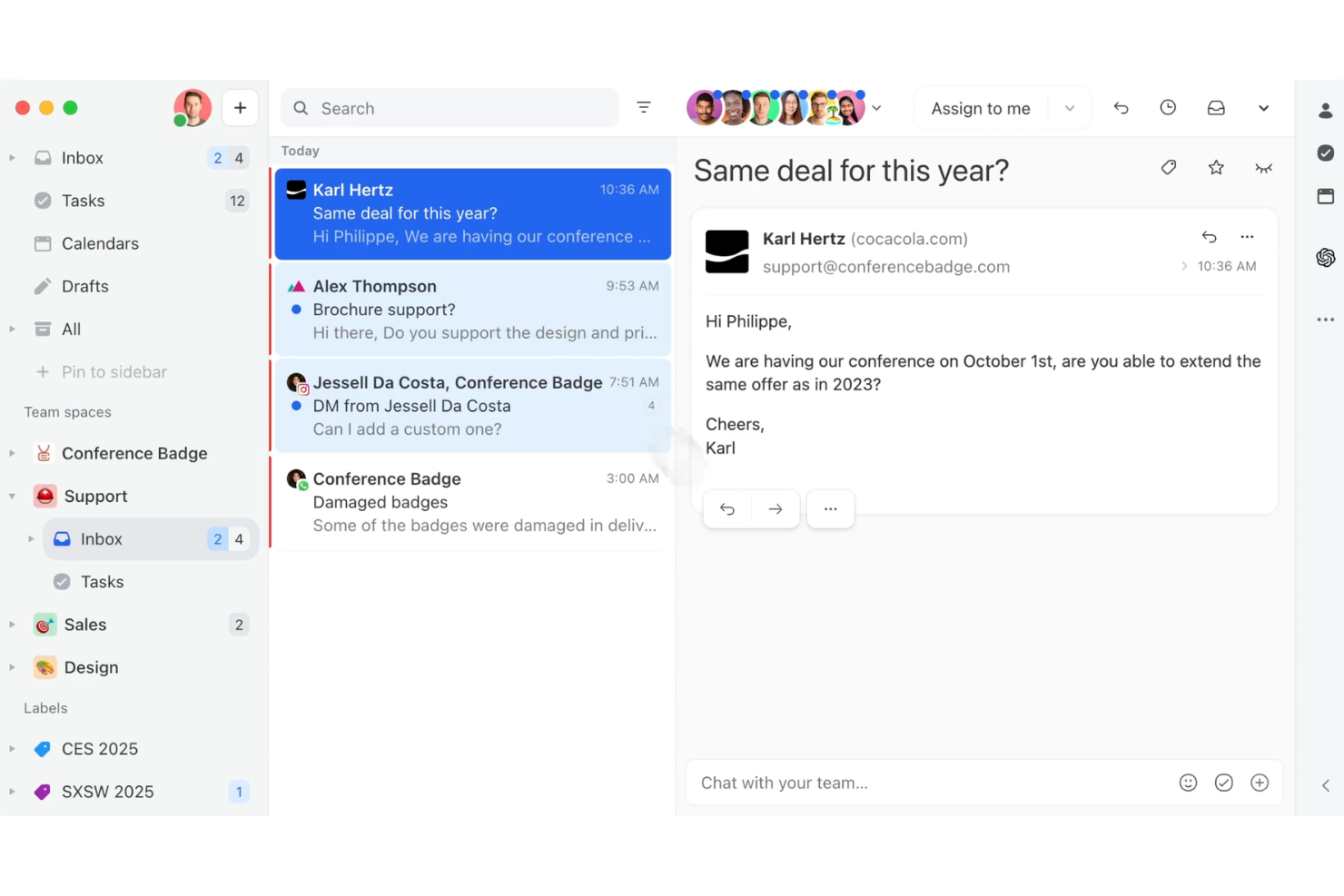Open the Assign to me dropdown arrow

pyautogui.click(x=1069, y=107)
